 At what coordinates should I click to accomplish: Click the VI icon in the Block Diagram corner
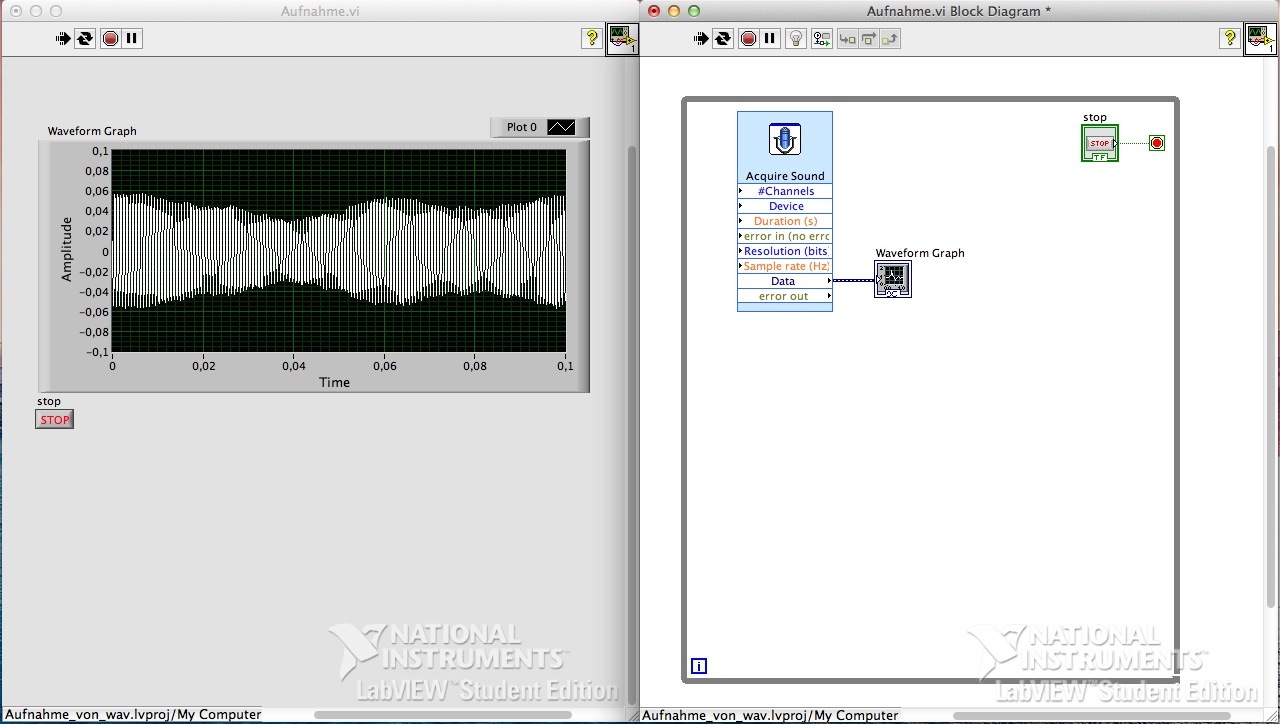coord(1261,40)
